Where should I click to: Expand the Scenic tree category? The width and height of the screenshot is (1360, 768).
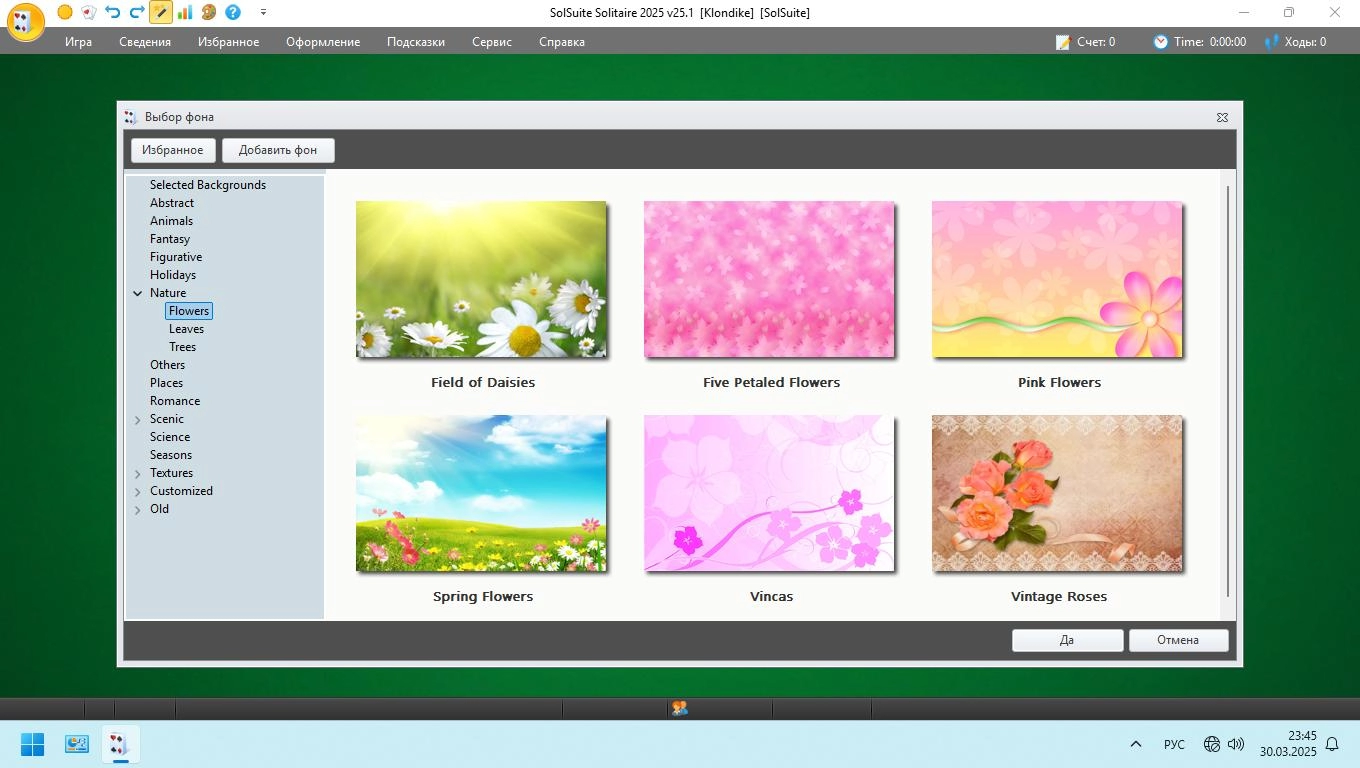tap(138, 420)
